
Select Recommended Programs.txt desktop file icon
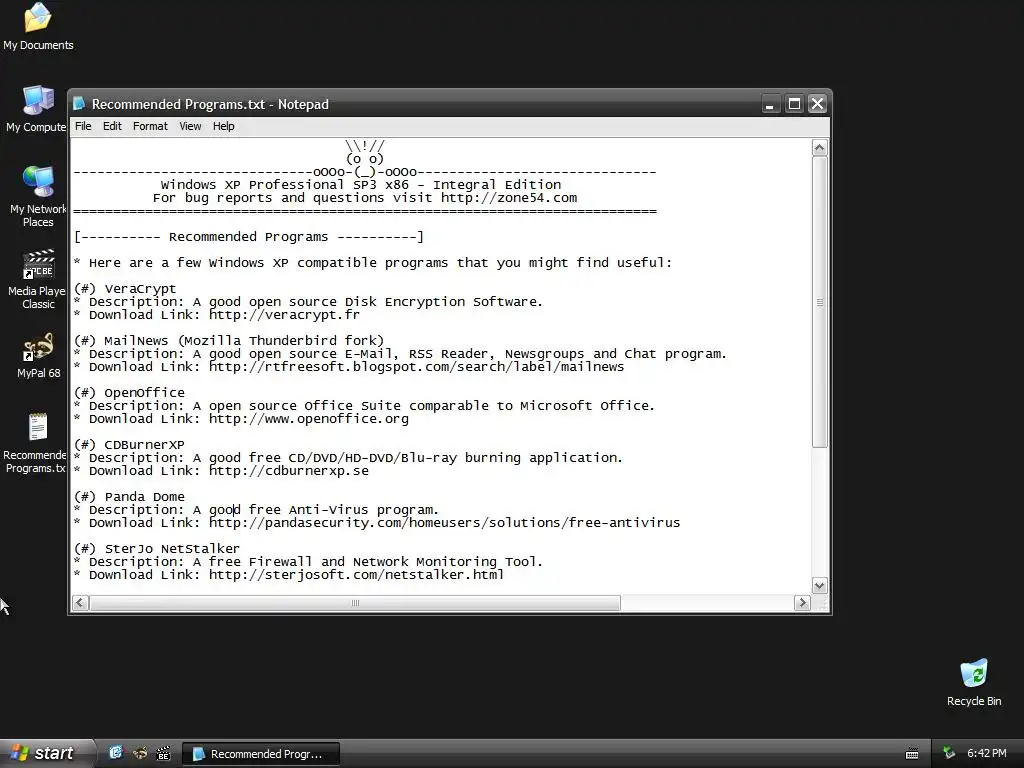(x=37, y=443)
